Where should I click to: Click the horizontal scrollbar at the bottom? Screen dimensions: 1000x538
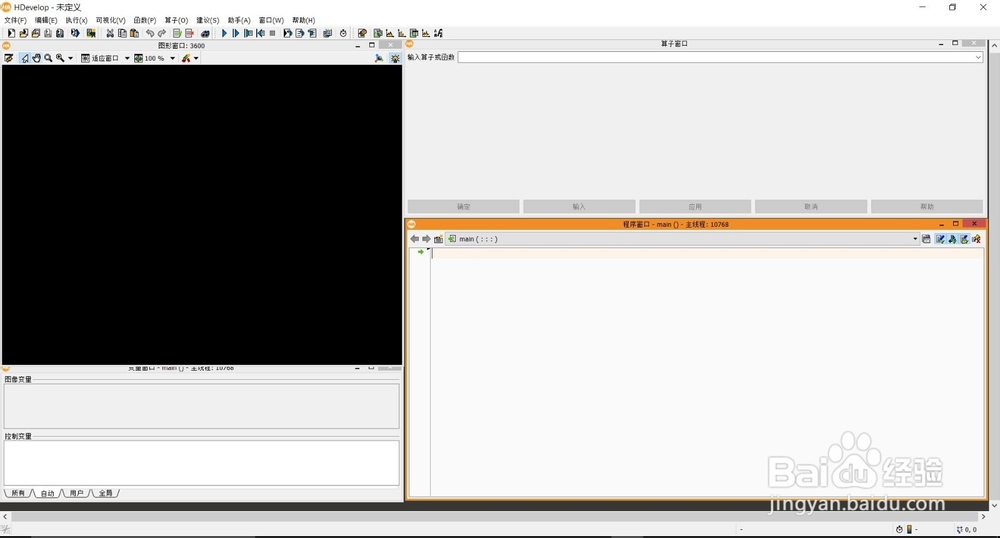point(494,516)
